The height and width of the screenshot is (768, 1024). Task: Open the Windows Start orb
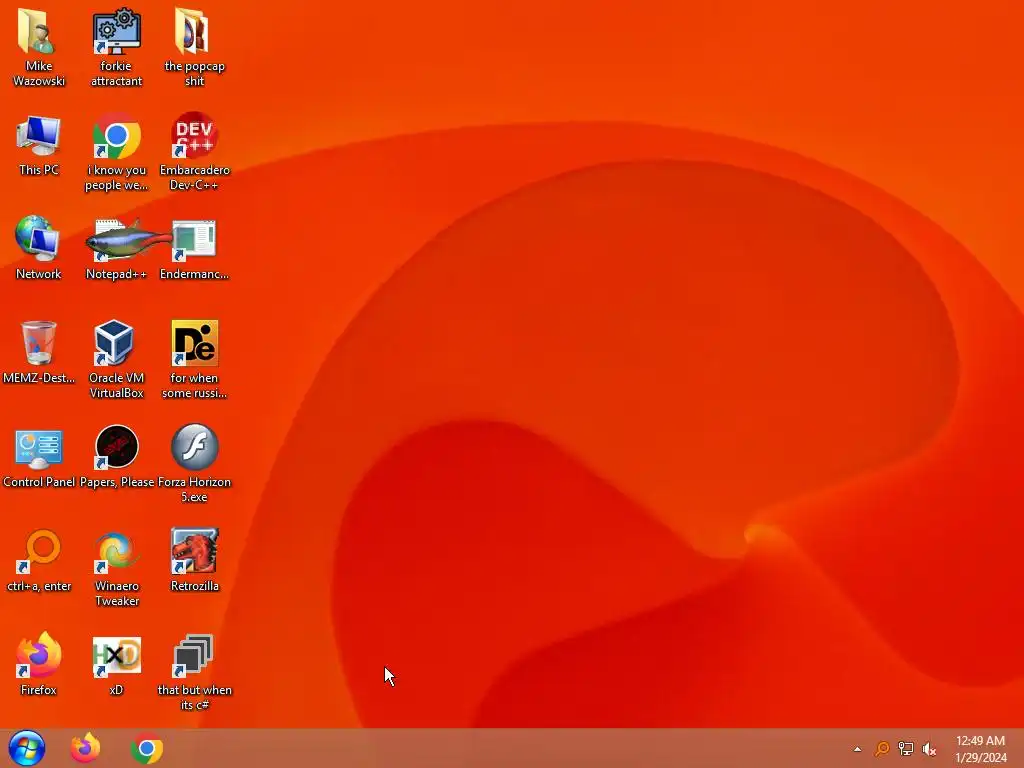pos(27,748)
